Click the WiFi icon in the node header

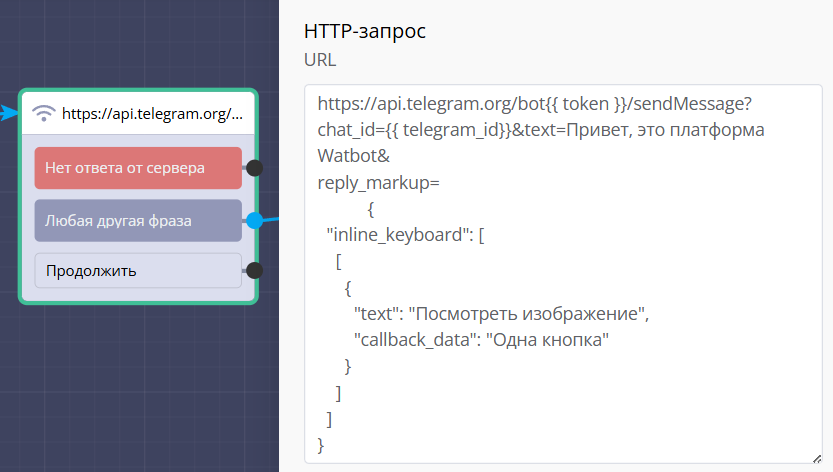[x=44, y=113]
